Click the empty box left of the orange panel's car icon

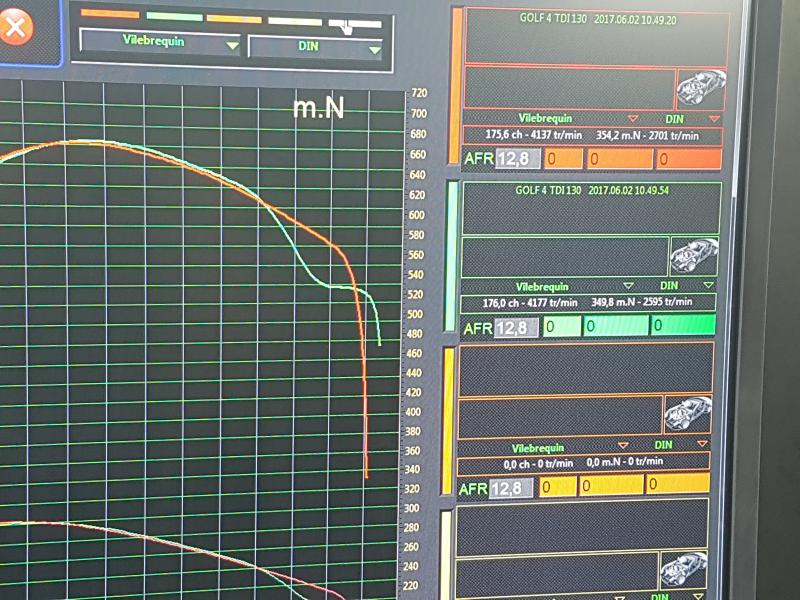[570, 88]
